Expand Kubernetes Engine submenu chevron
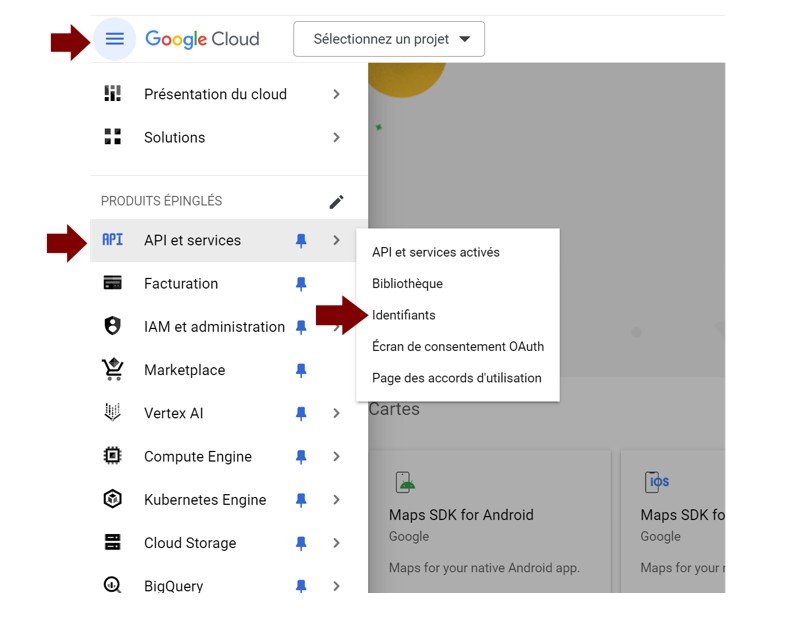This screenshot has height=631, width=792. point(336,500)
